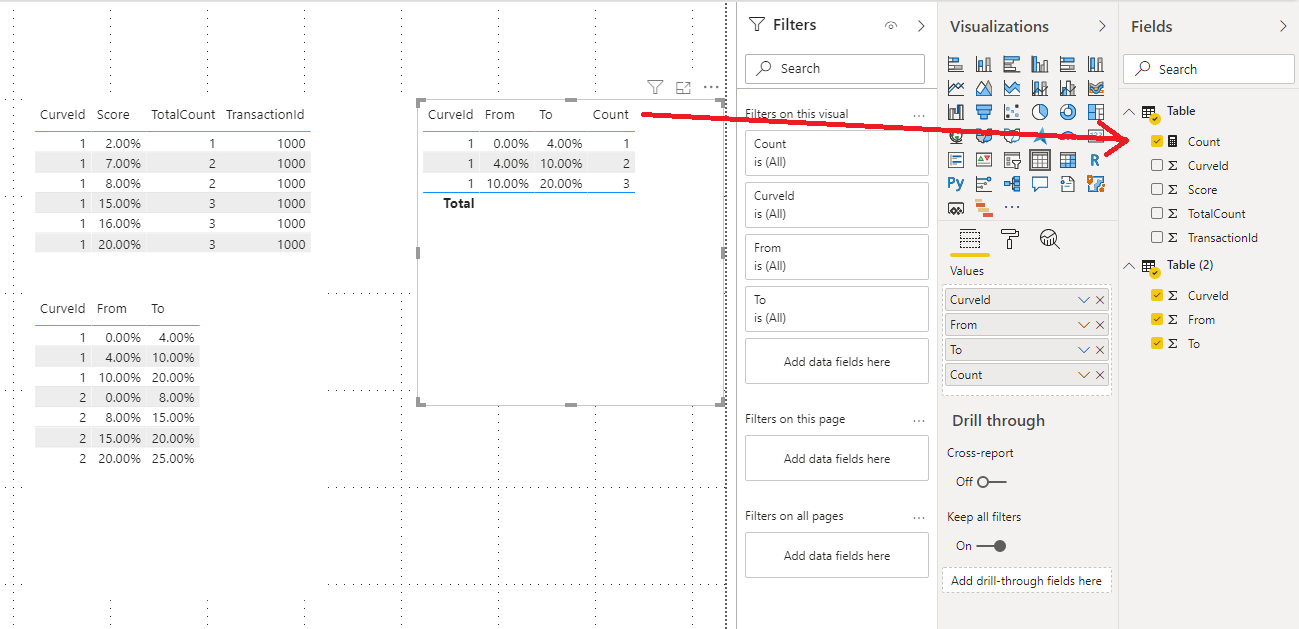The width and height of the screenshot is (1299, 629).
Task: Switch to the Format paint roller tab
Action: [x=1010, y=239]
